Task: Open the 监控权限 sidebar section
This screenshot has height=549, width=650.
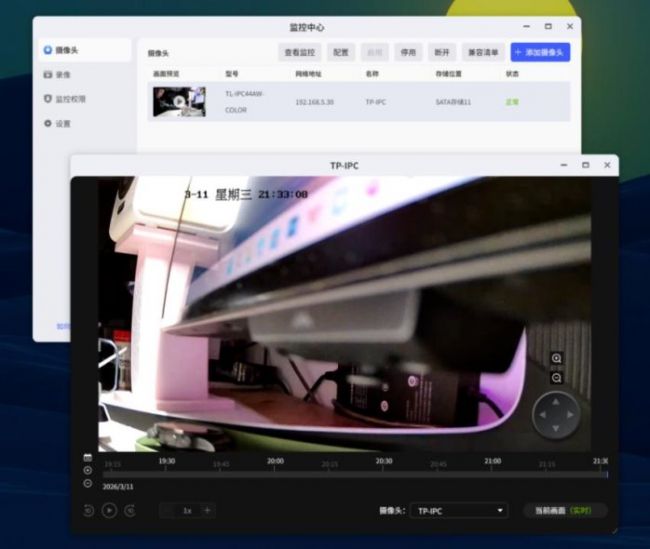Action: pos(70,99)
